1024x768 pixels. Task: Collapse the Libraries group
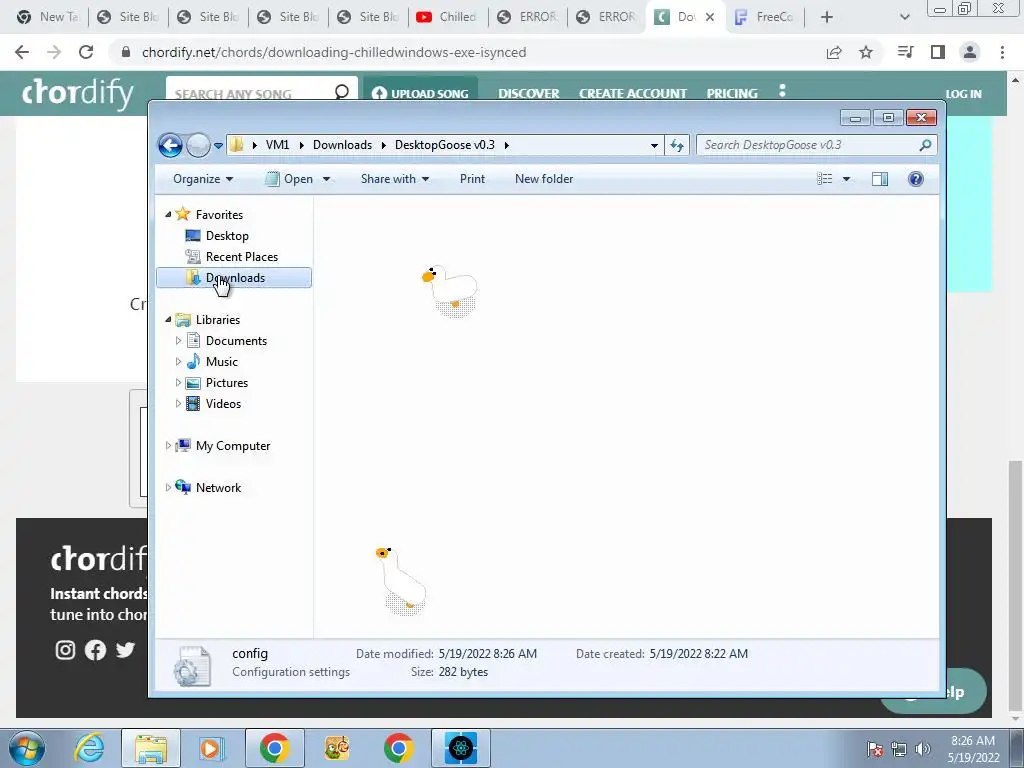(168, 319)
